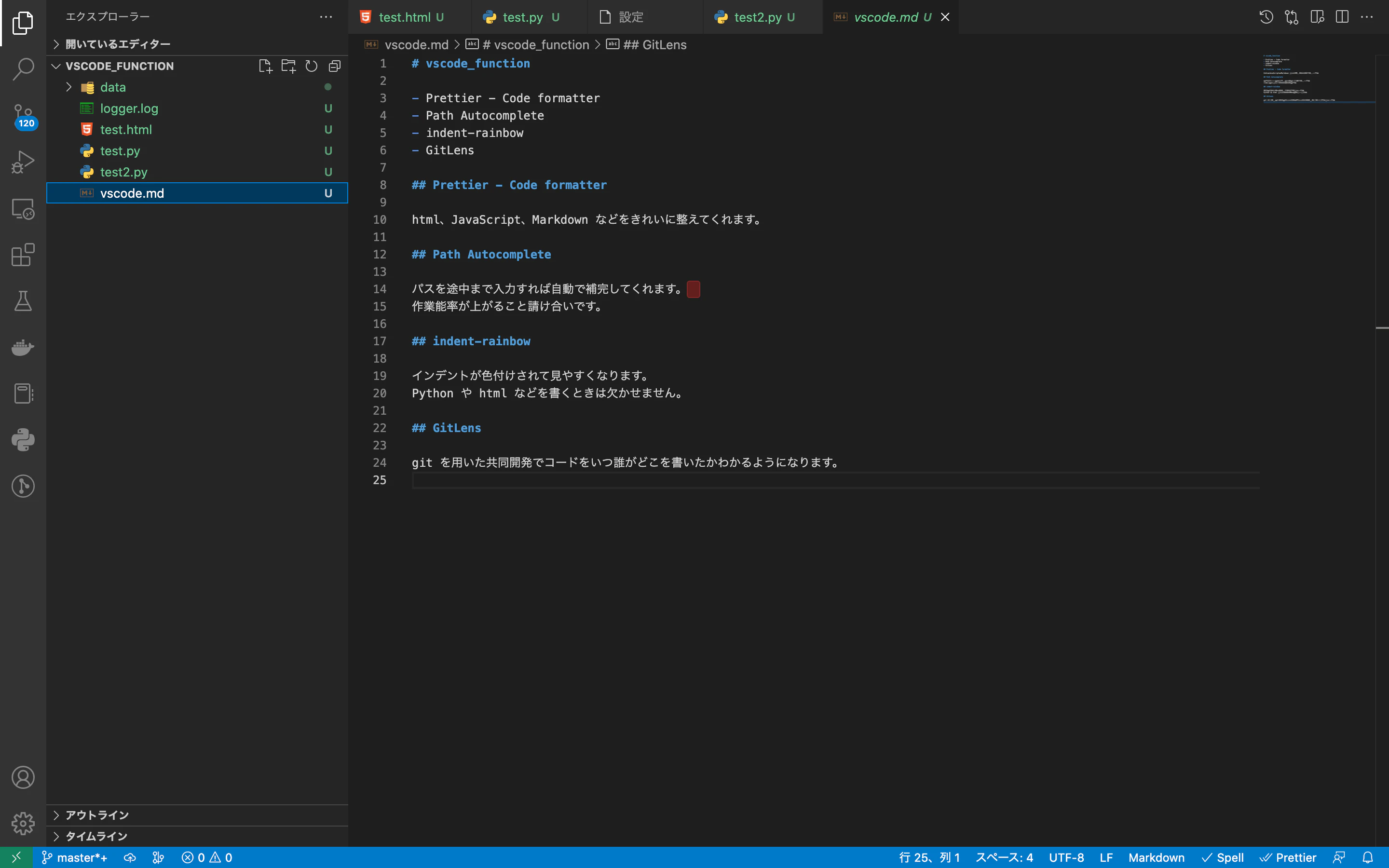Expand the data folder
Image resolution: width=1389 pixels, height=868 pixels.
point(197,87)
